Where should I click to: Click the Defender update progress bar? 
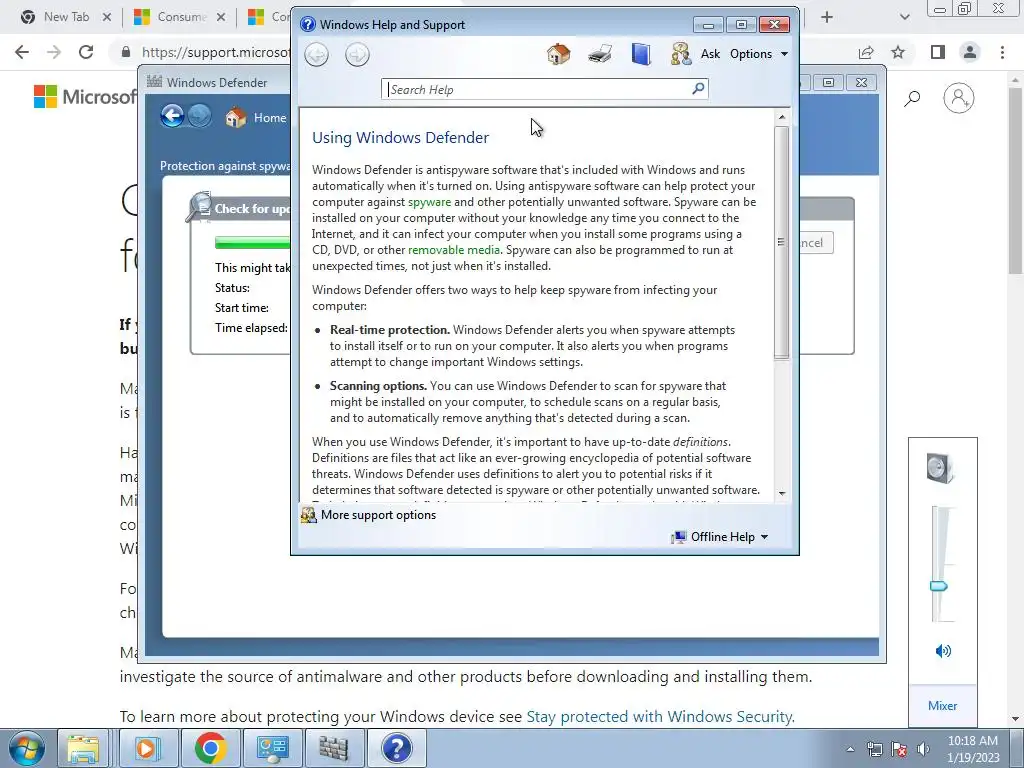point(253,242)
